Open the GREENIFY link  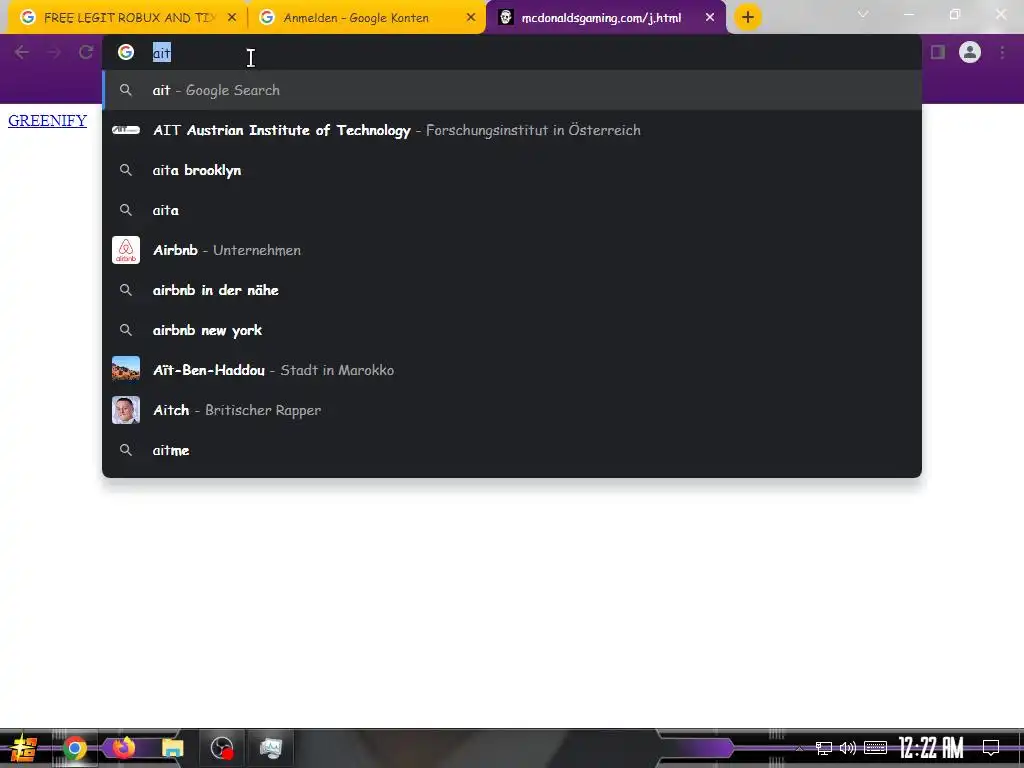[x=48, y=121]
